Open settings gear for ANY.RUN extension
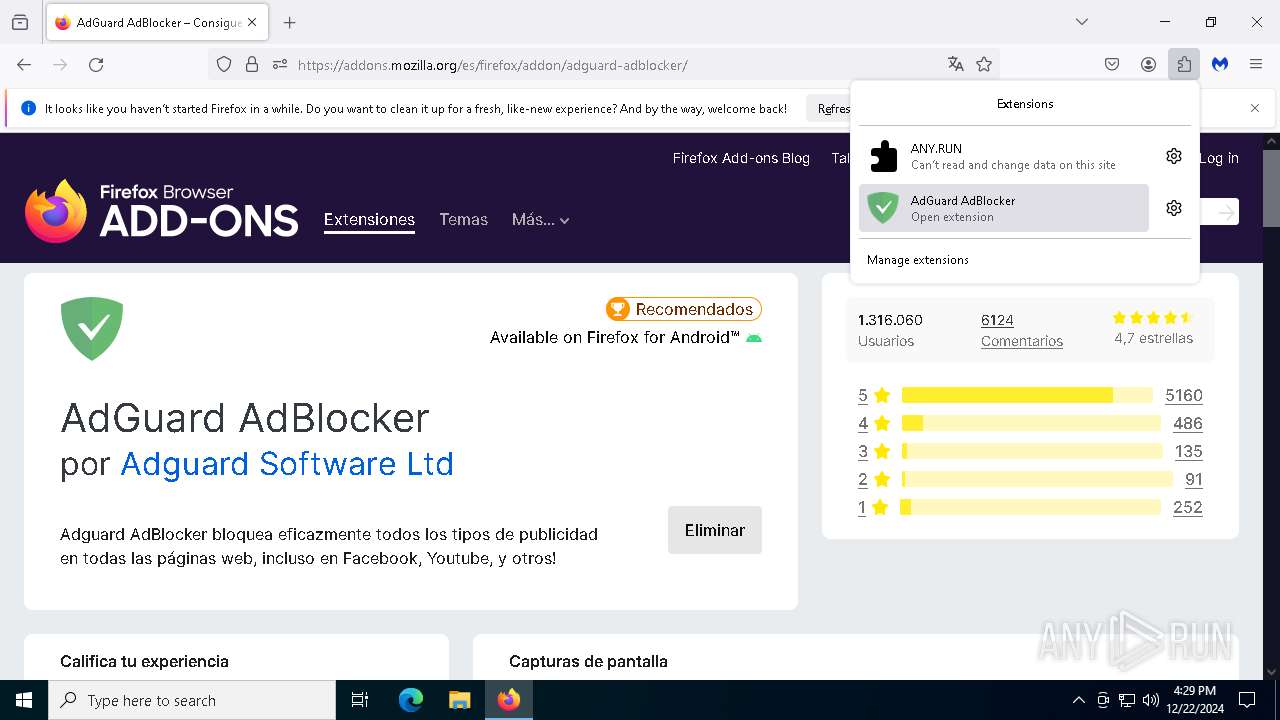1280x720 pixels. (x=1174, y=156)
